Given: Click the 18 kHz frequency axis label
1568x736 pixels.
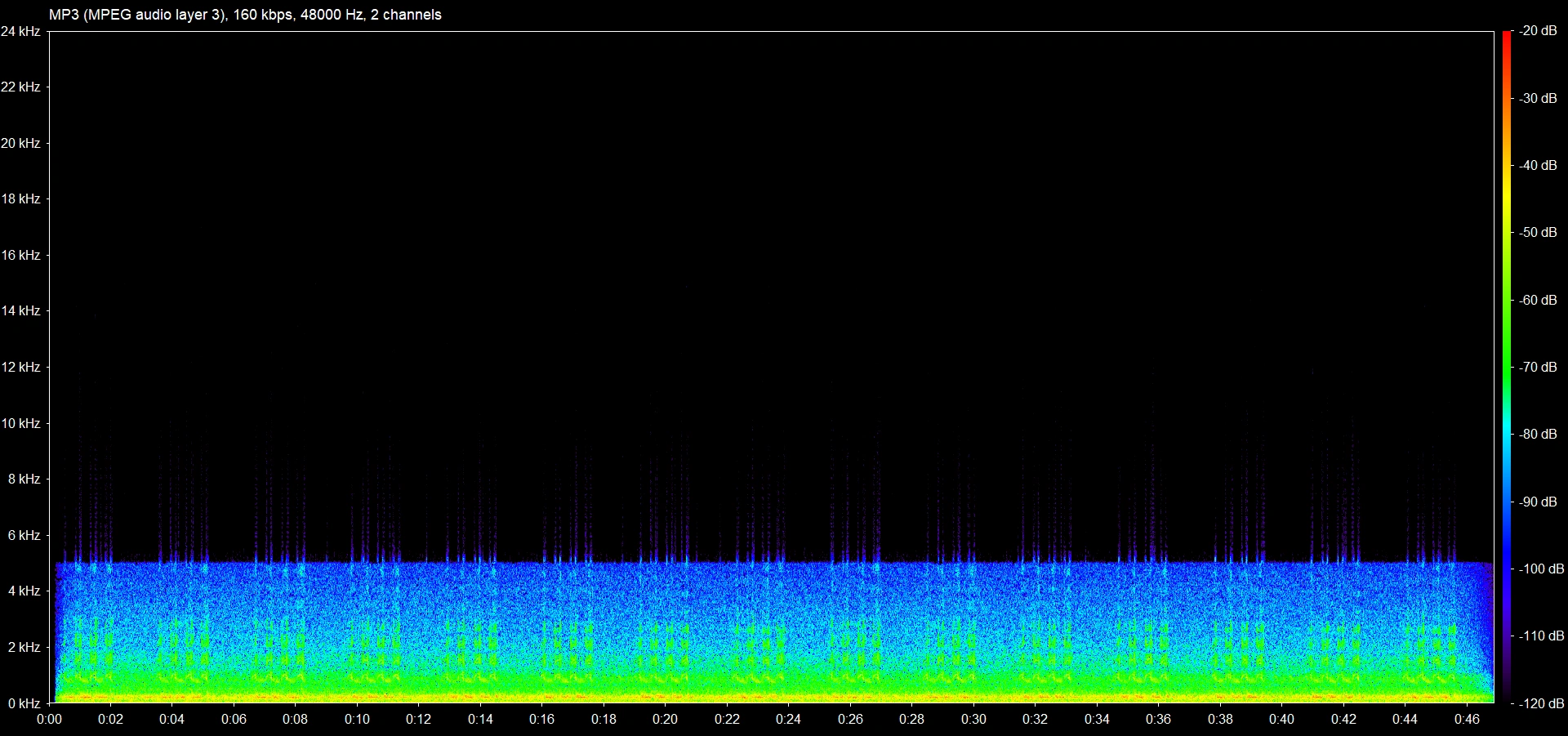Looking at the screenshot, I should pyautogui.click(x=20, y=199).
